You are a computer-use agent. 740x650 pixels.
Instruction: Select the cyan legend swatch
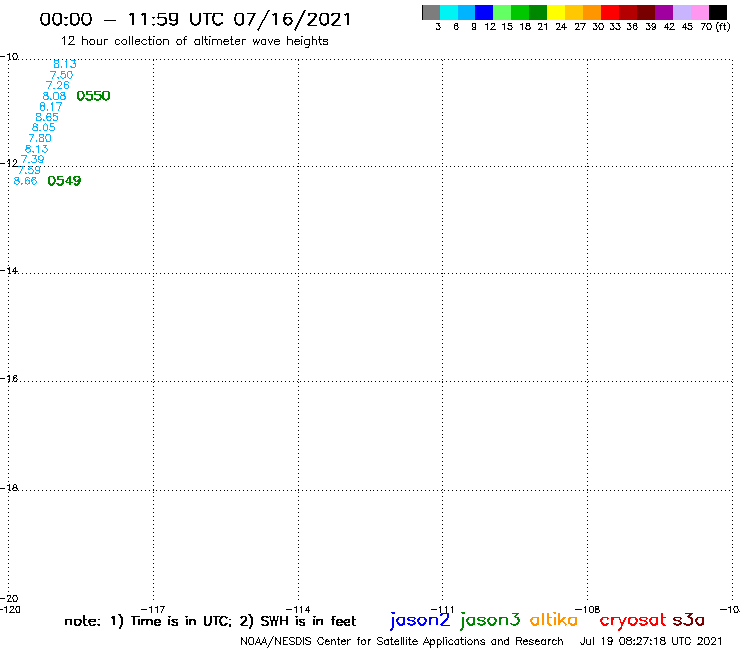click(x=449, y=12)
